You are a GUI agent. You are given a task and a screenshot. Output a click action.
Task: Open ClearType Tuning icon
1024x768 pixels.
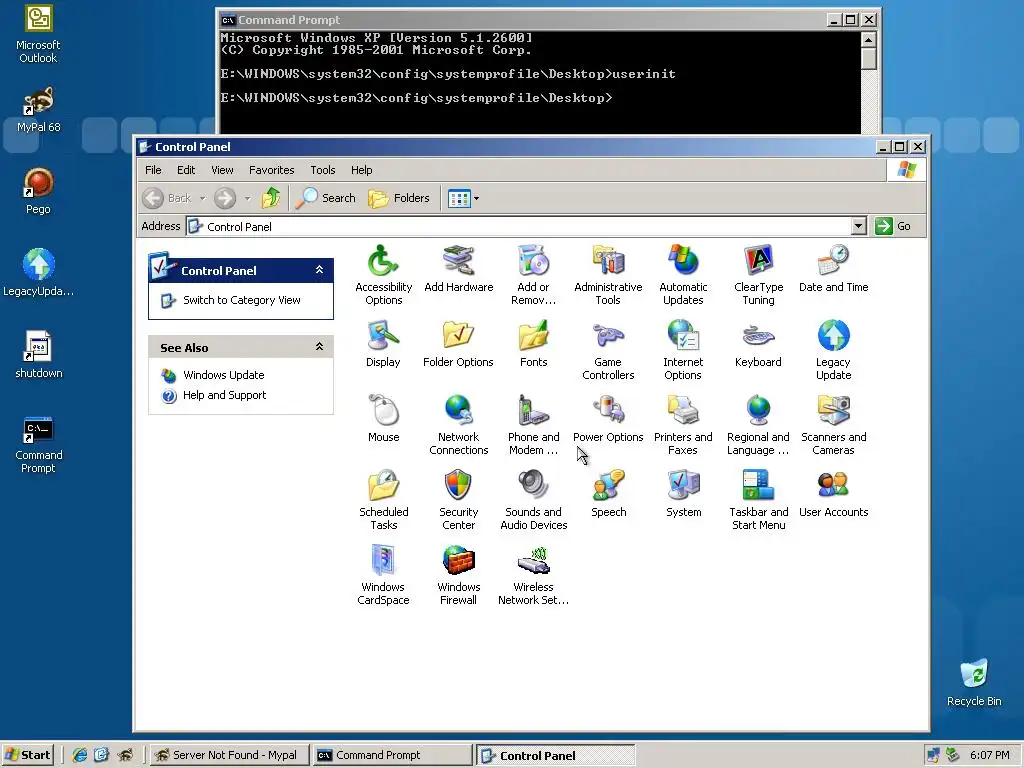[758, 274]
